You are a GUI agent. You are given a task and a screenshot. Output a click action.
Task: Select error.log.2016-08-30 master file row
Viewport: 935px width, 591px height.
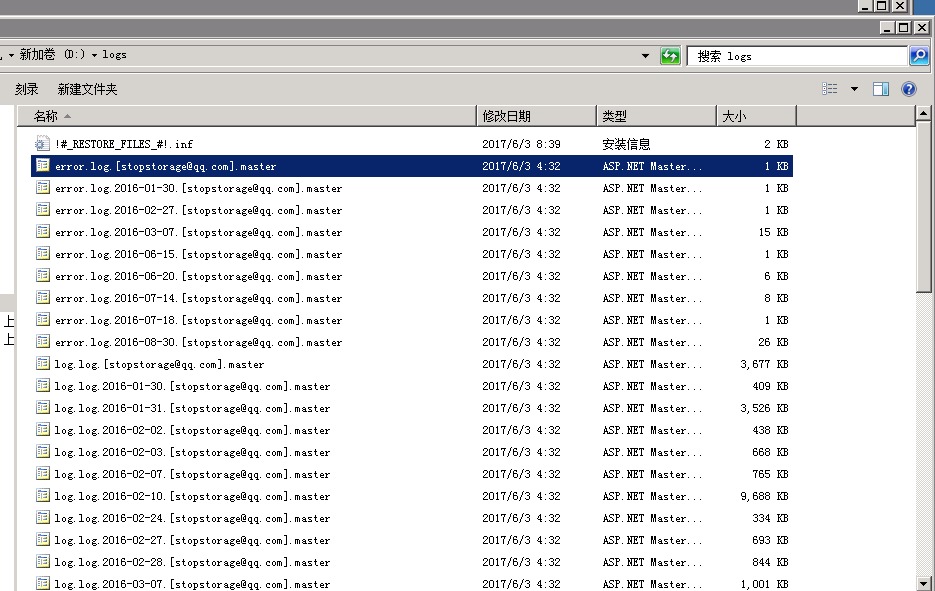pyautogui.click(x=198, y=342)
